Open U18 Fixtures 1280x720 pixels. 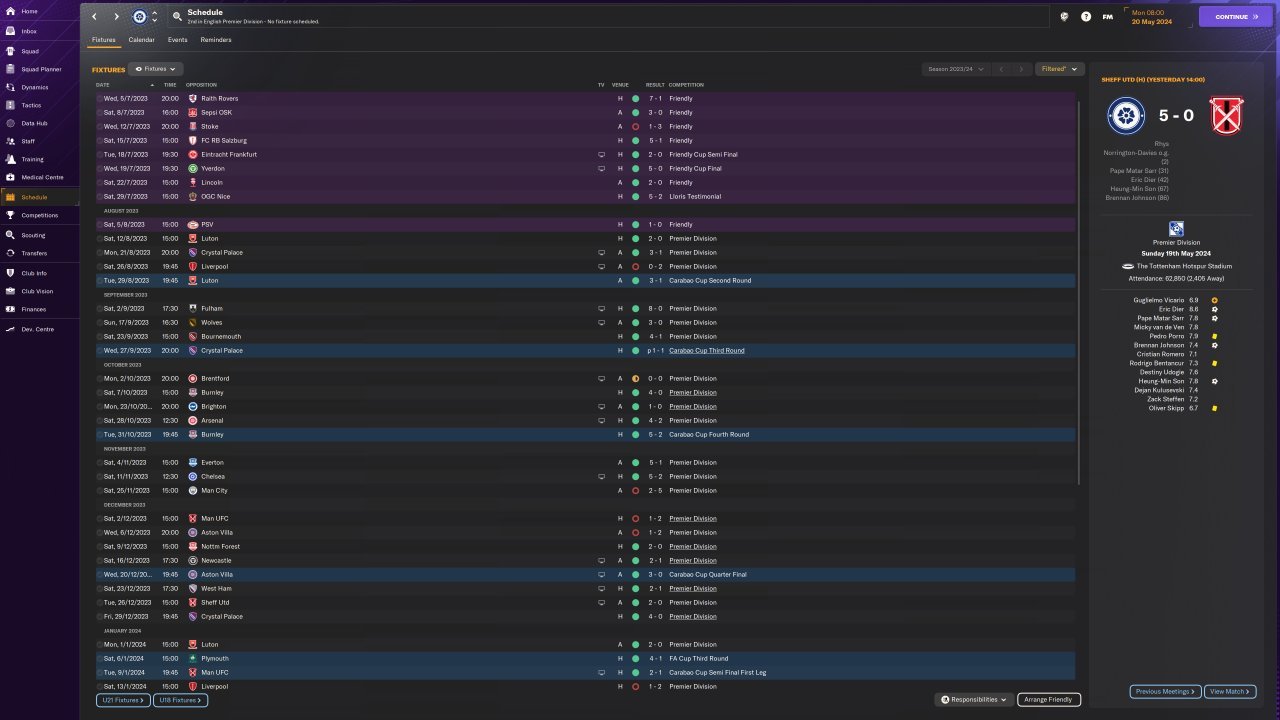click(x=181, y=700)
